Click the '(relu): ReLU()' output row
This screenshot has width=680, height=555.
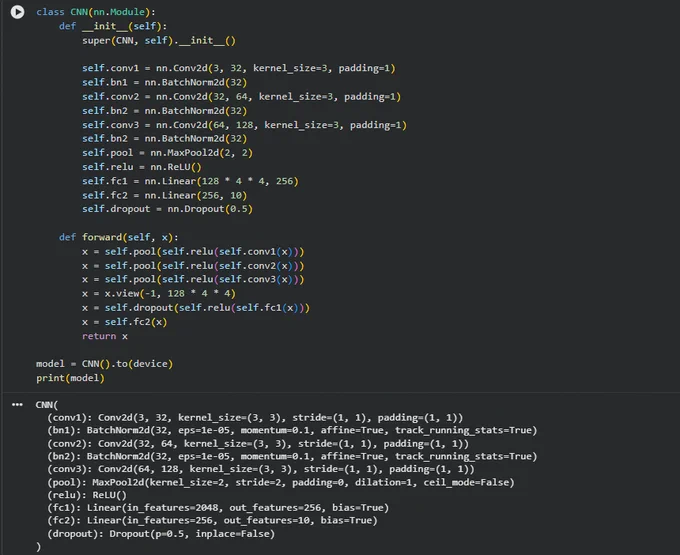pyautogui.click(x=87, y=495)
